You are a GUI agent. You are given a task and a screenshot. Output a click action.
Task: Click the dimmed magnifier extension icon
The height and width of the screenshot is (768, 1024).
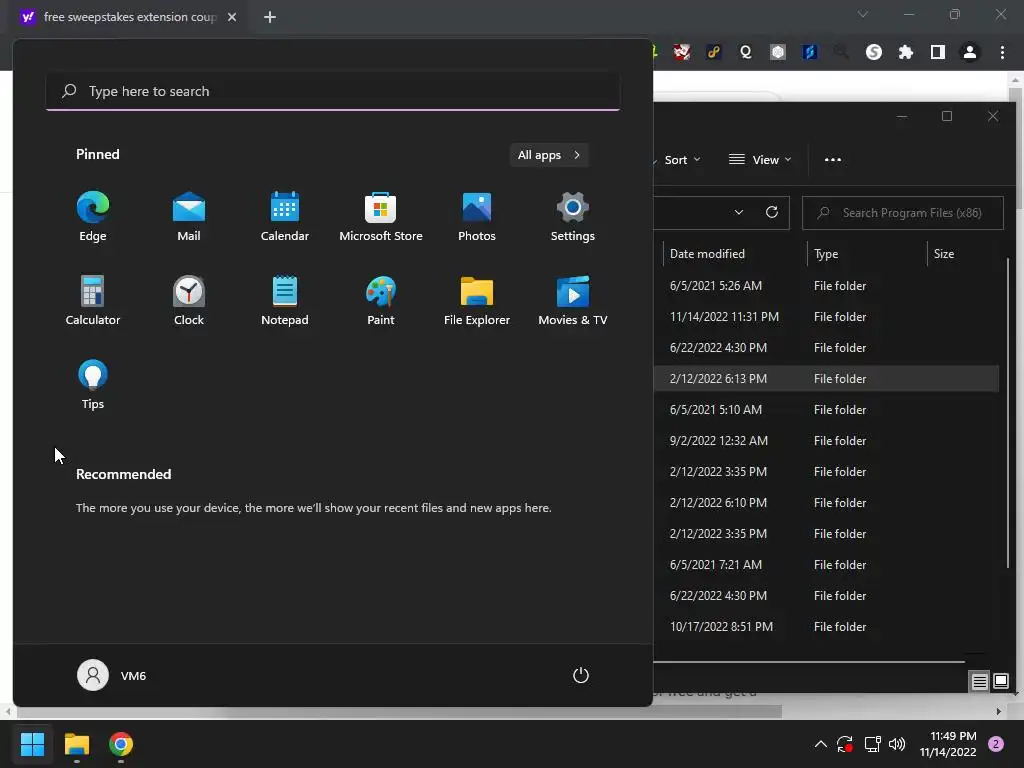[841, 52]
